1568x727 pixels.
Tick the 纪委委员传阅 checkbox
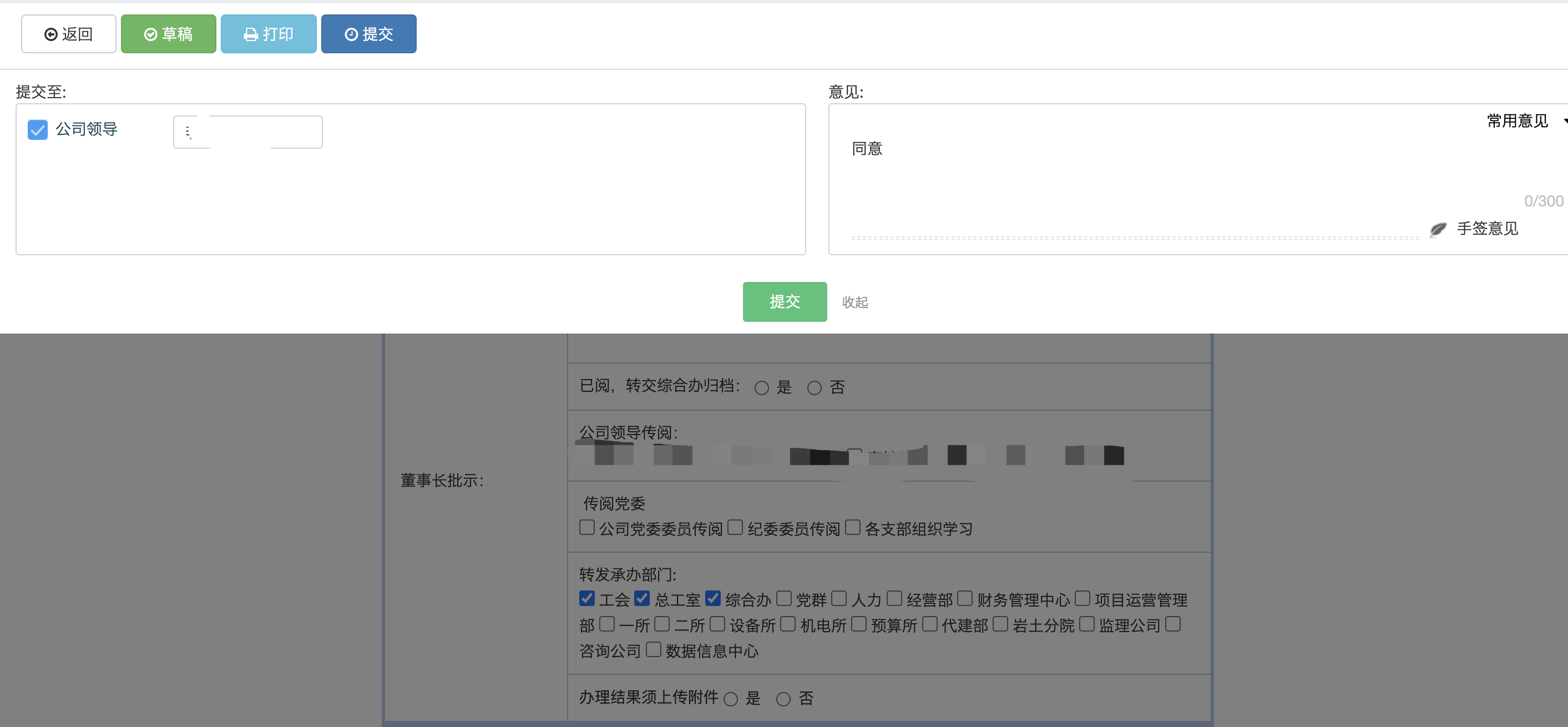click(x=735, y=527)
